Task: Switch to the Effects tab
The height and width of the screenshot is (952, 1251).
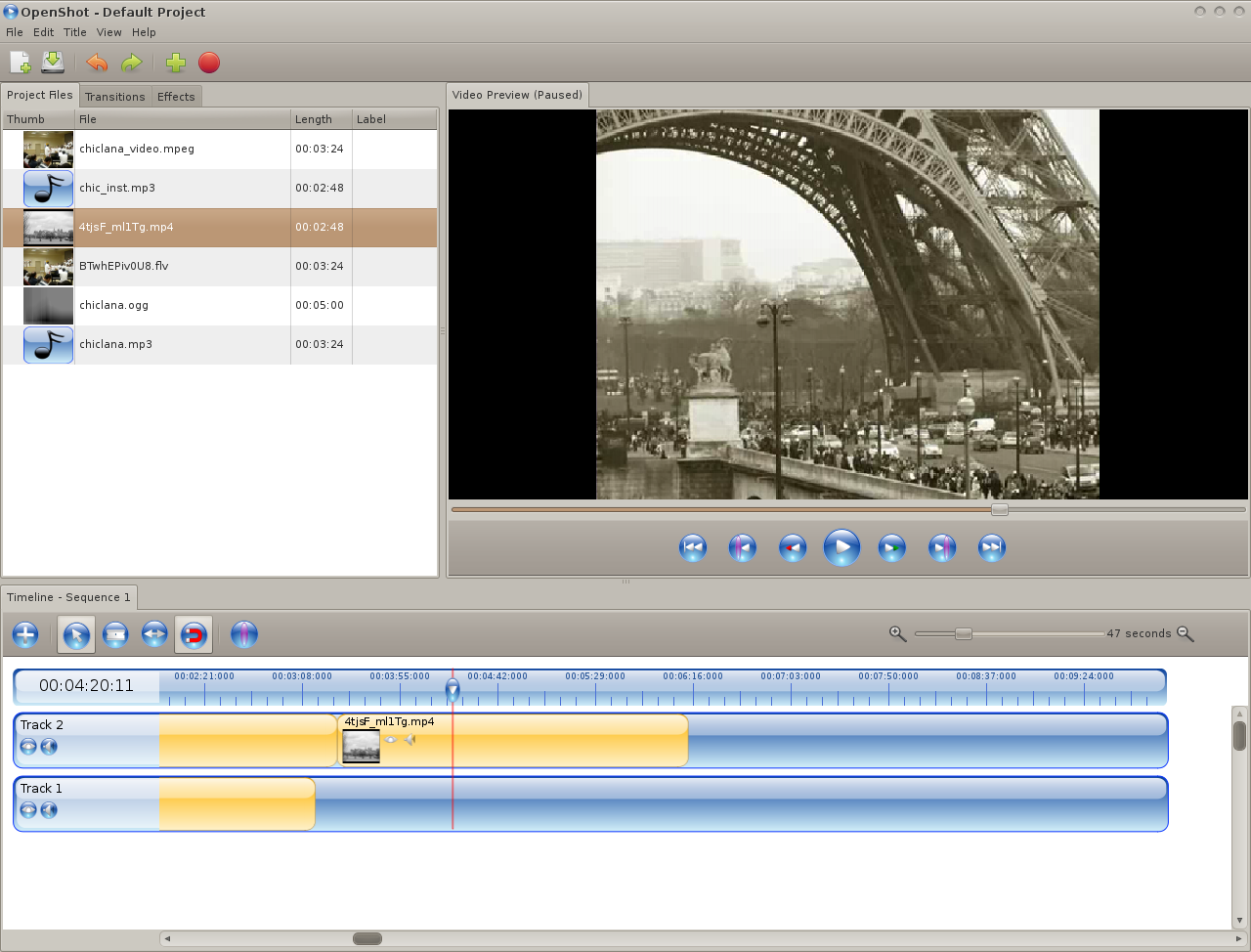Action: click(x=176, y=97)
